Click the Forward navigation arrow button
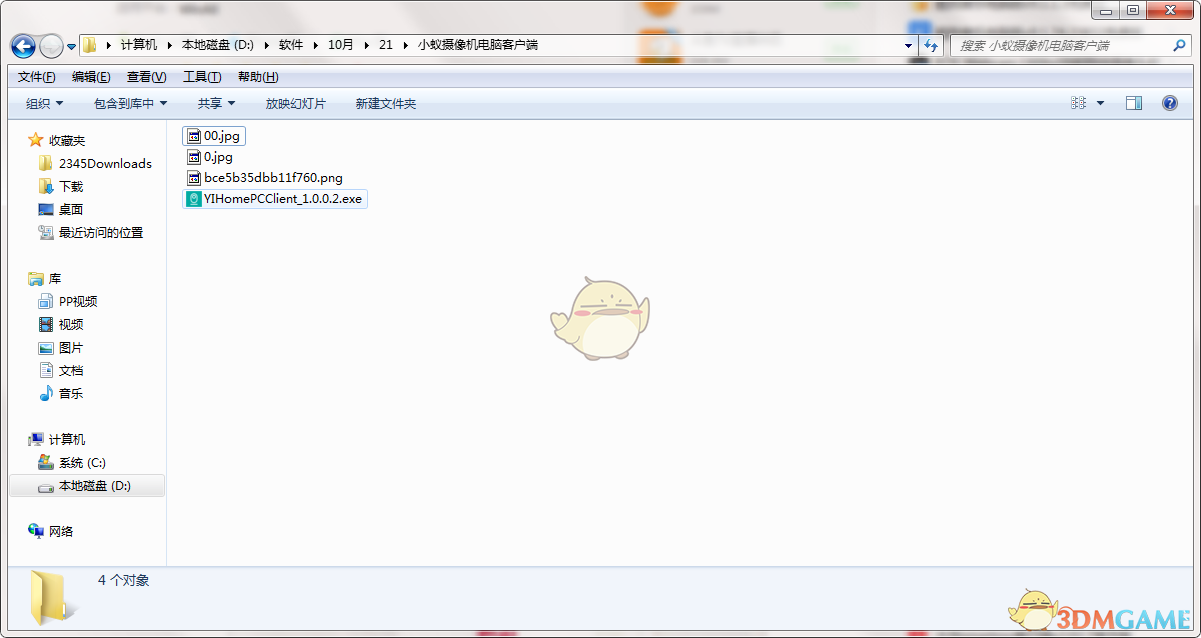1201x638 pixels. click(51, 46)
